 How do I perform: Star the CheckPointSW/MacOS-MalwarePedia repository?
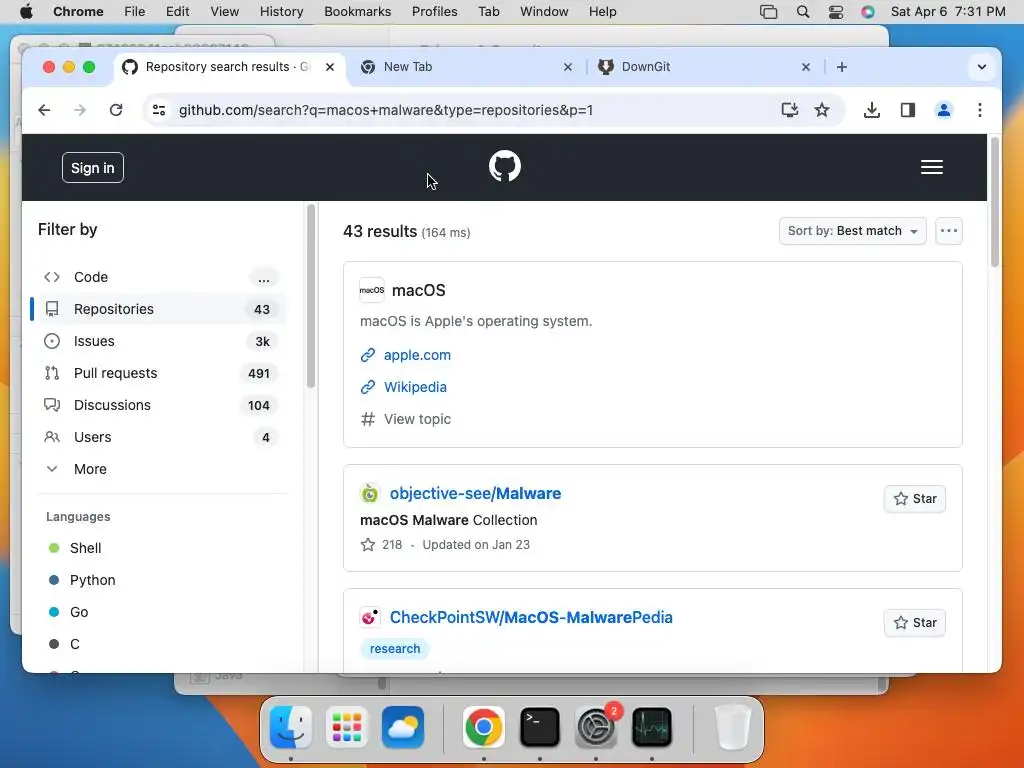(x=914, y=623)
